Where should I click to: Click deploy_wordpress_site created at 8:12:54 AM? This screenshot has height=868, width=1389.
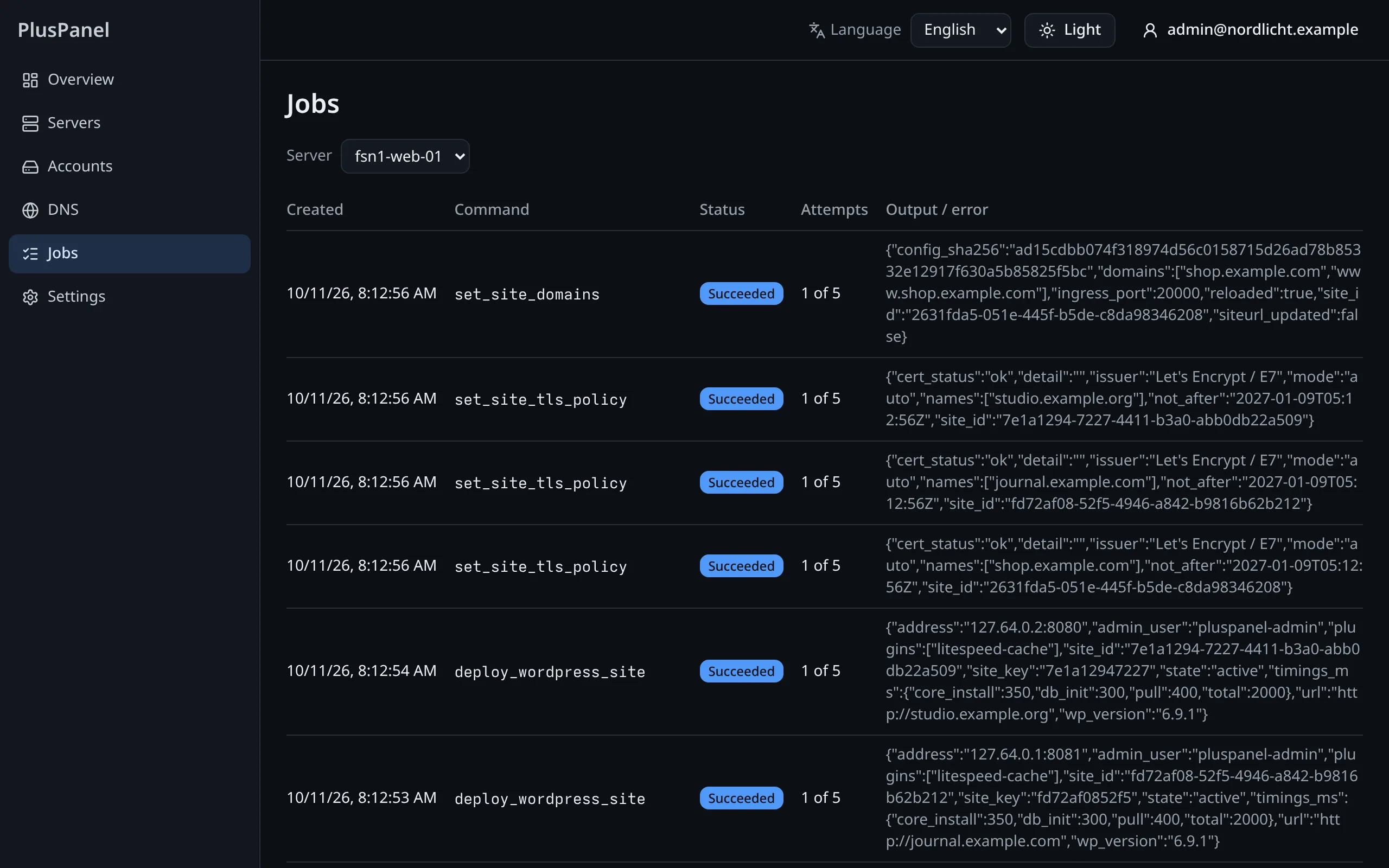(549, 671)
